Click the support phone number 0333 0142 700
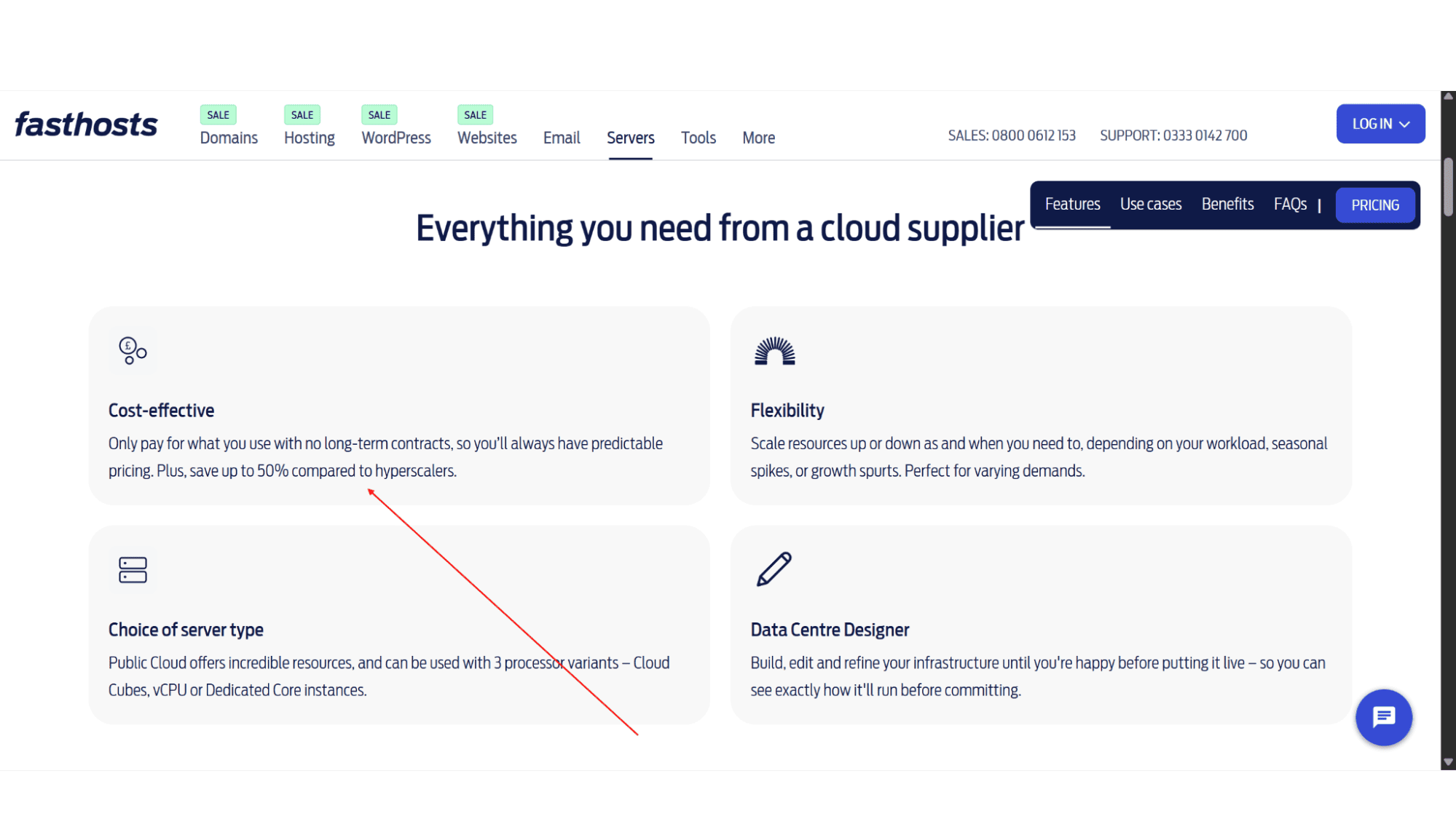1456x819 pixels. [1205, 135]
